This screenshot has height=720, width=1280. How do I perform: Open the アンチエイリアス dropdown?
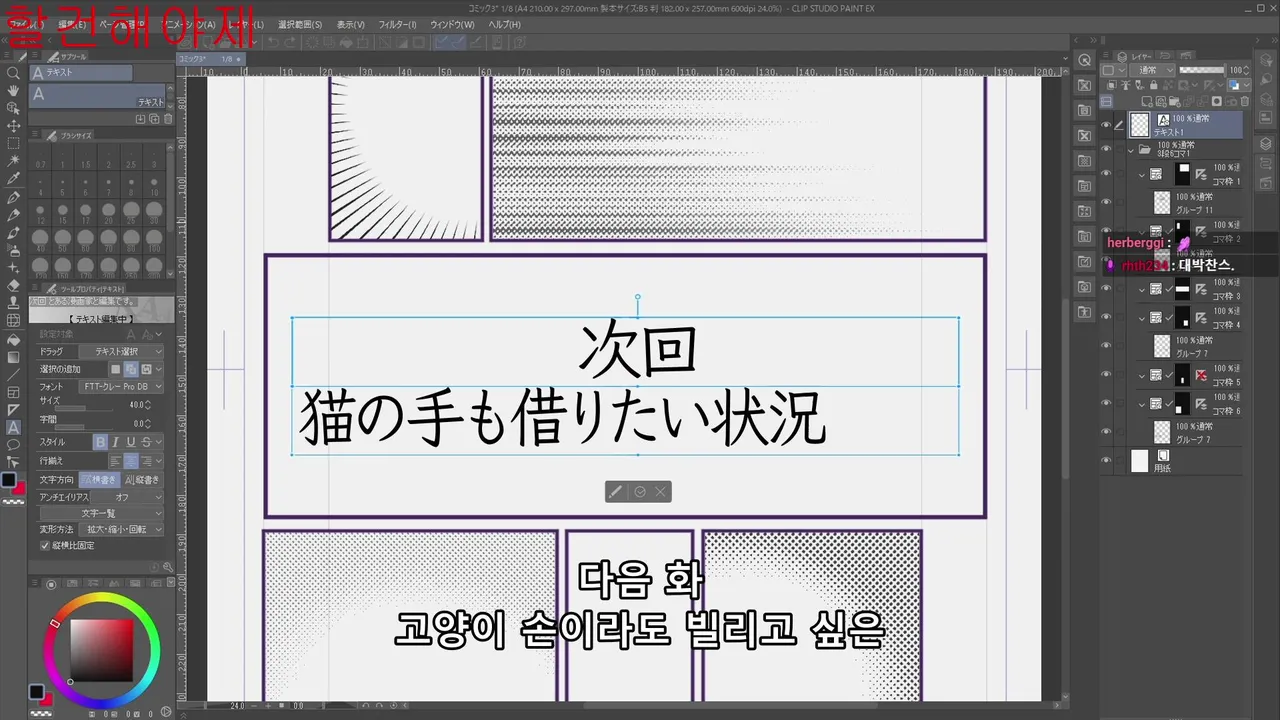click(128, 497)
